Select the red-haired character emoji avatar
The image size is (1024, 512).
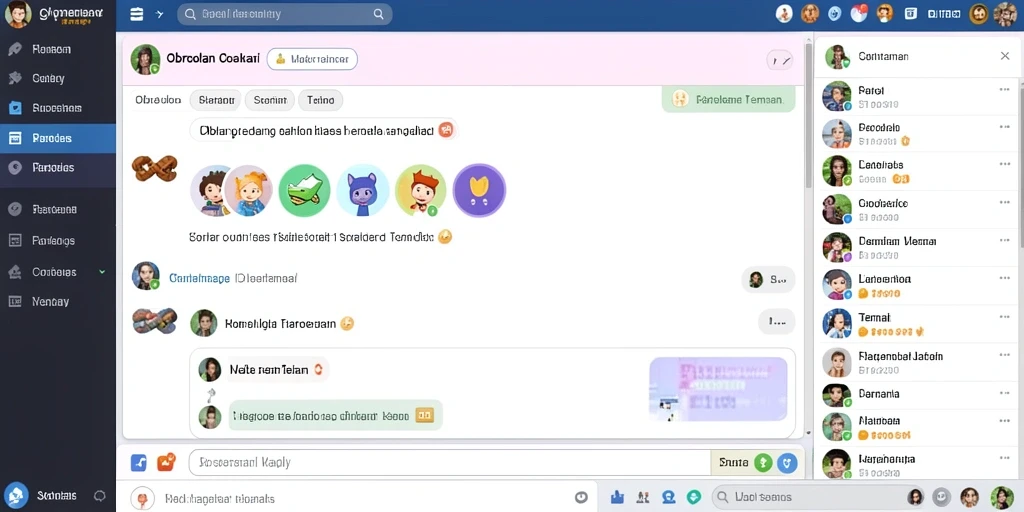[421, 191]
